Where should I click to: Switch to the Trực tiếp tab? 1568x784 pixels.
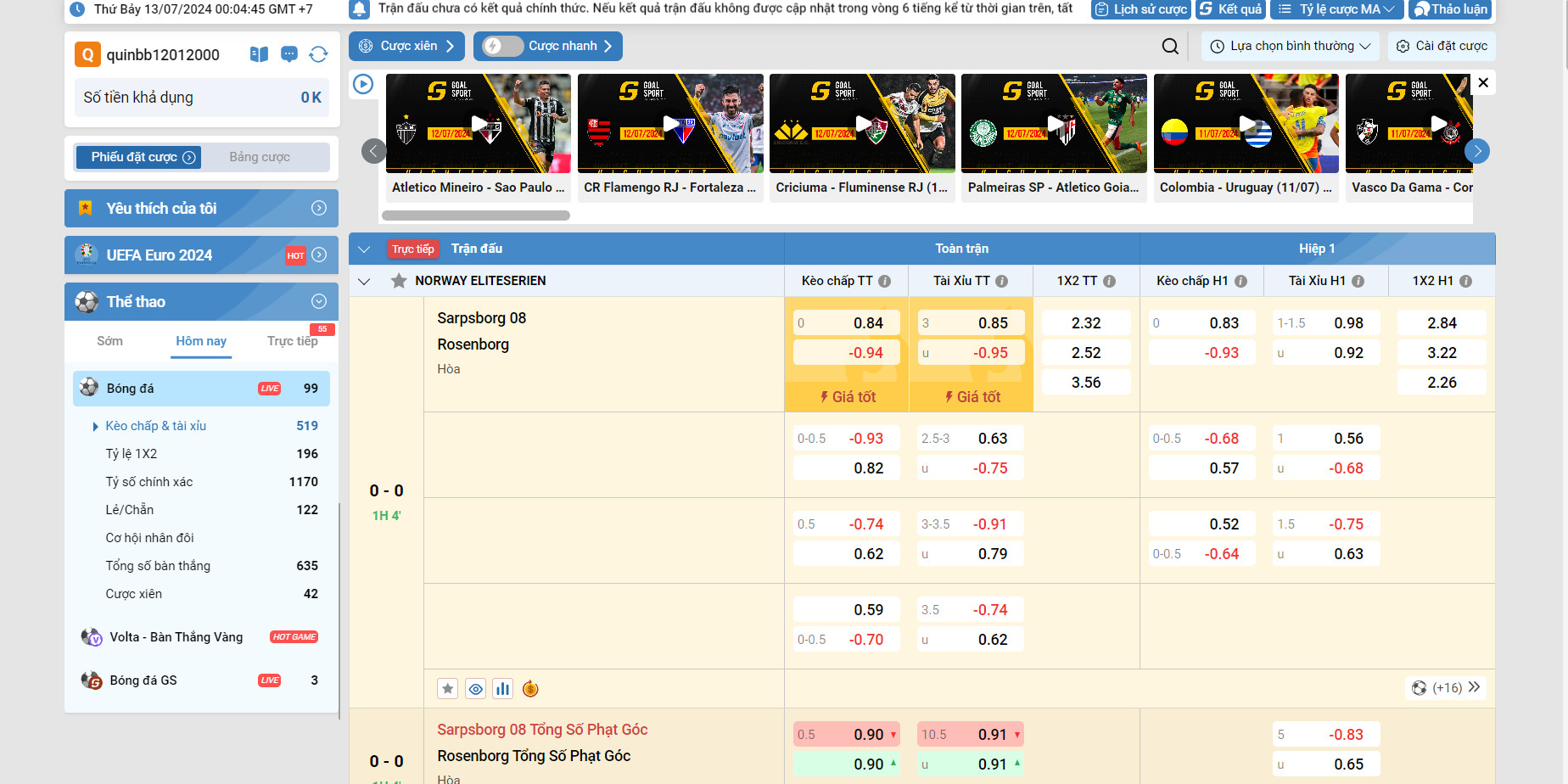[x=292, y=341]
